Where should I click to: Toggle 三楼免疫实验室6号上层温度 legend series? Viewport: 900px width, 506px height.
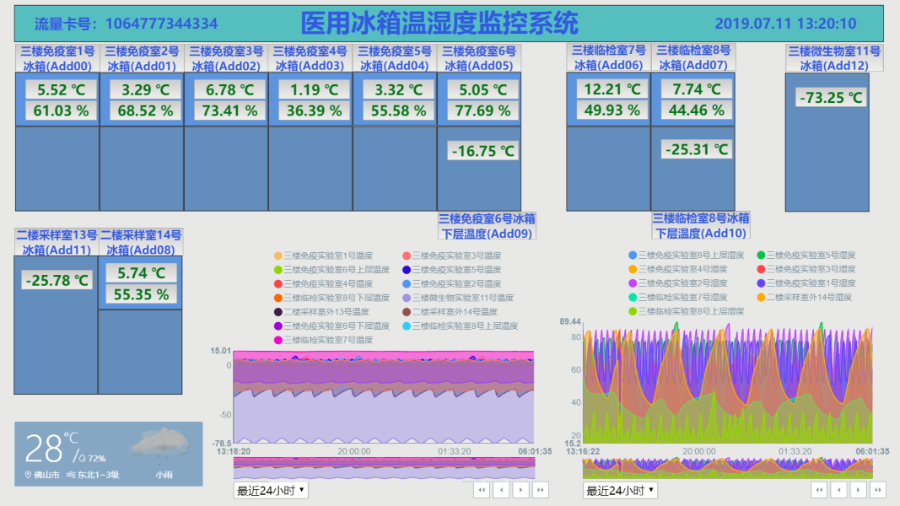click(332, 270)
